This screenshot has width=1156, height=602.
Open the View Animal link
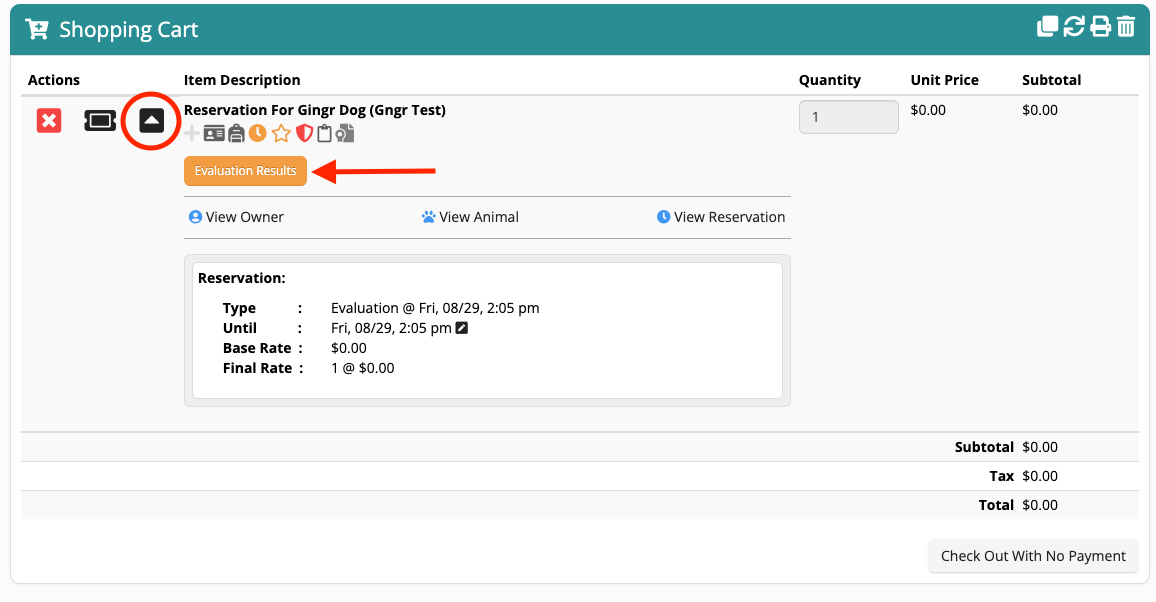[x=470, y=217]
